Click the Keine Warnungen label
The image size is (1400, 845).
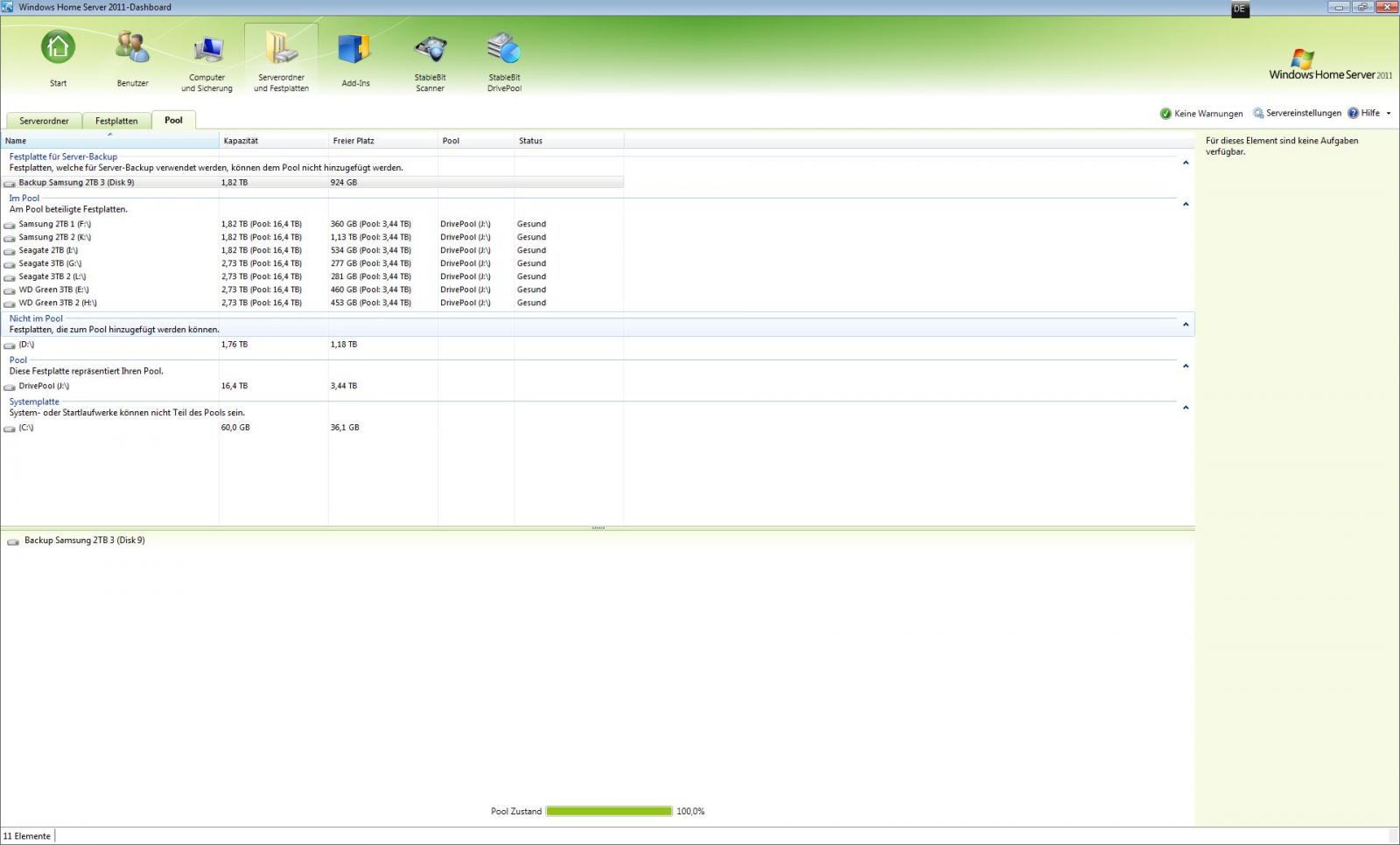1208,114
